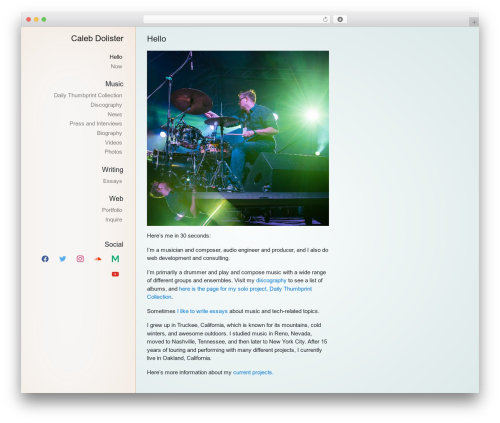Click the Social section heading

(114, 244)
